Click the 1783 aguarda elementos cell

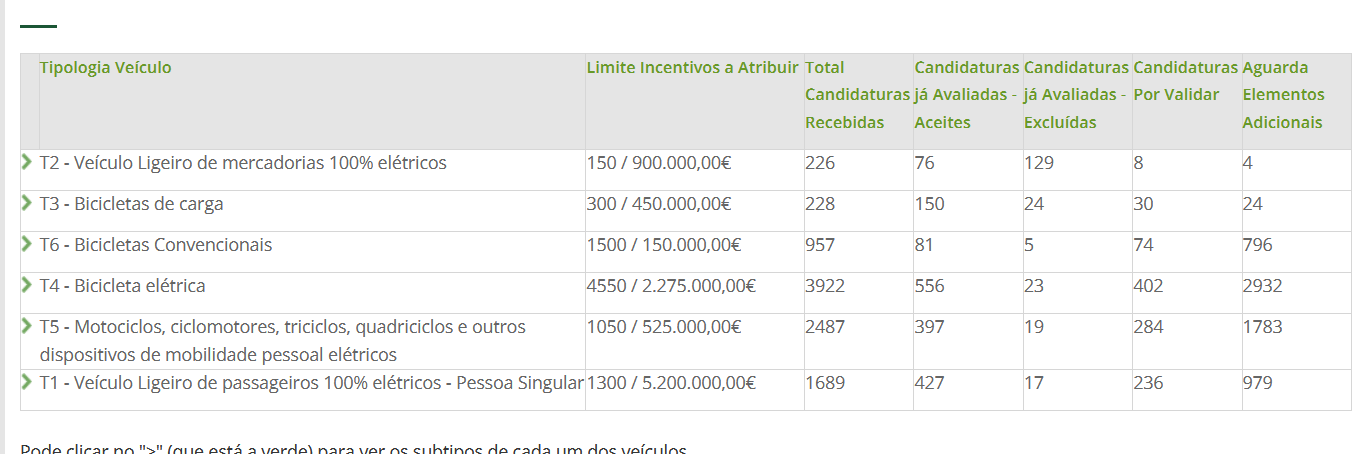tap(1262, 327)
